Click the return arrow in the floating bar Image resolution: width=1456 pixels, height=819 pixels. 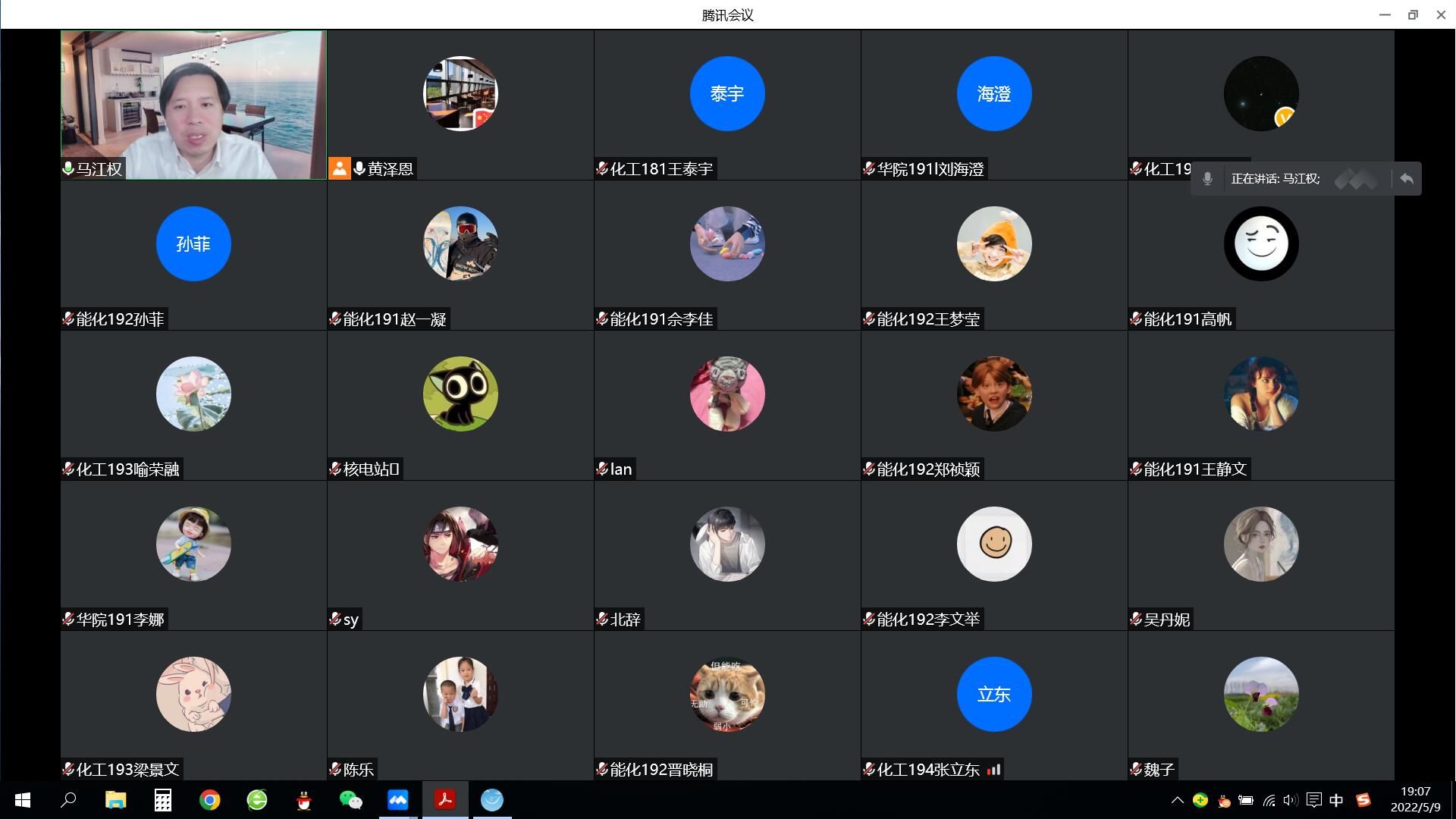(1407, 179)
